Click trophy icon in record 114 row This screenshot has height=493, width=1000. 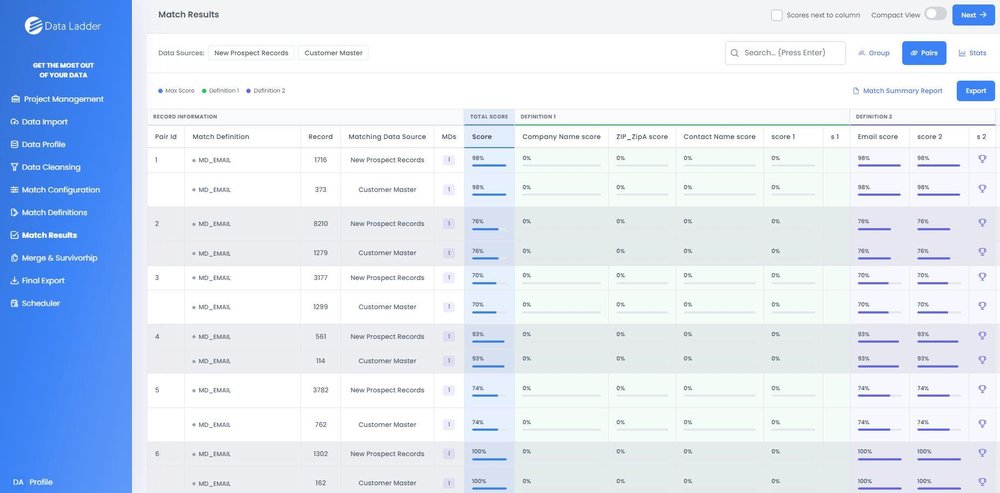982,360
